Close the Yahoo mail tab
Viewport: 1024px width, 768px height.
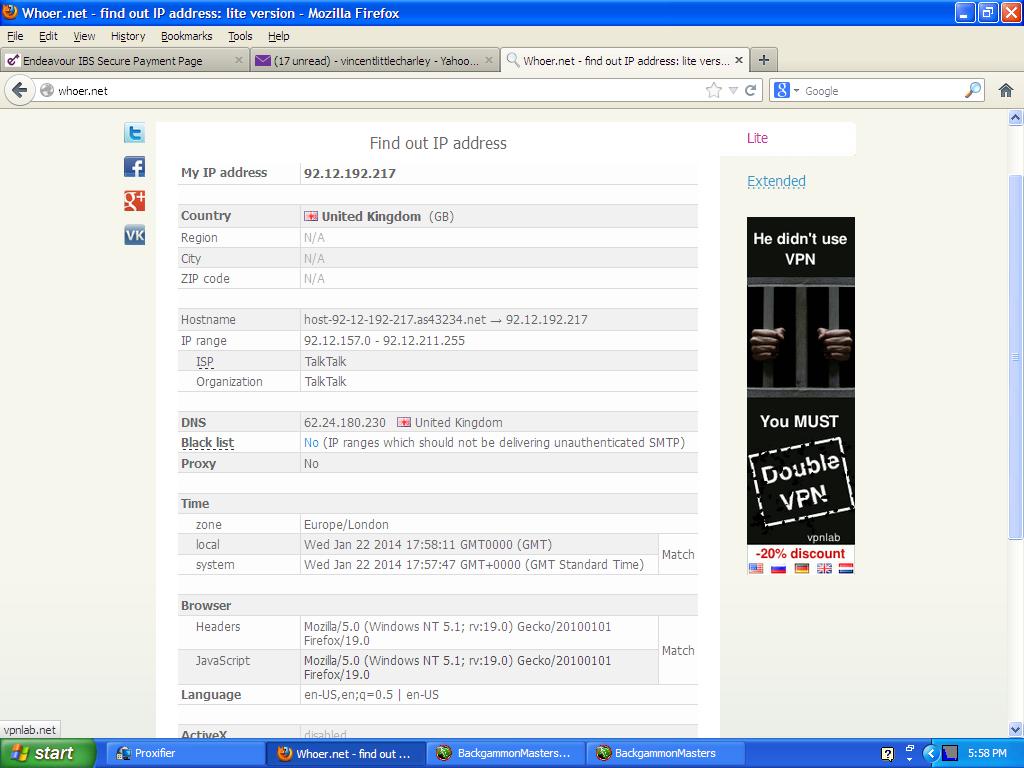[x=489, y=60]
